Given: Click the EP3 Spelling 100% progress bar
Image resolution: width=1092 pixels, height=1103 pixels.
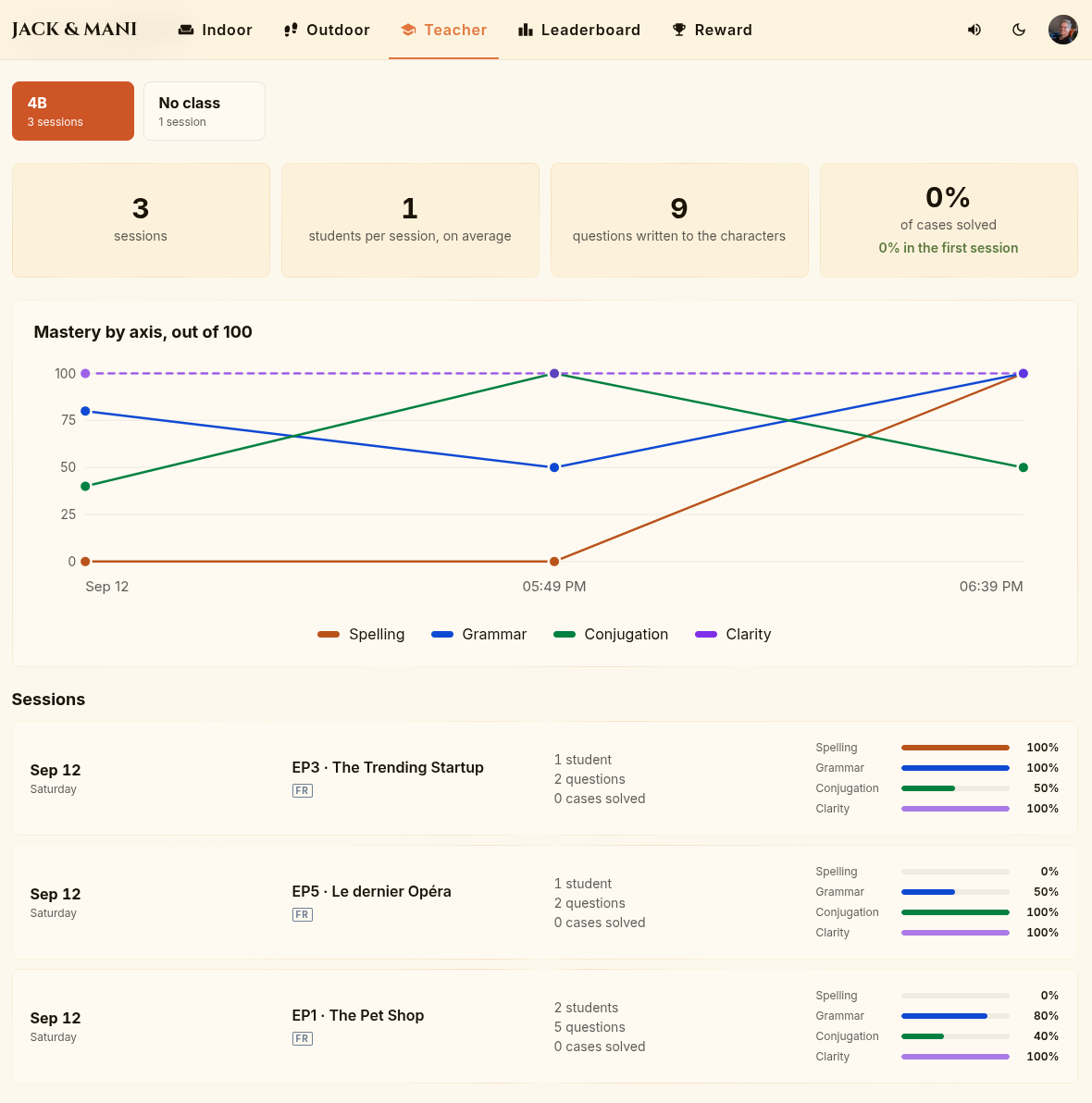Looking at the screenshot, I should point(955,748).
